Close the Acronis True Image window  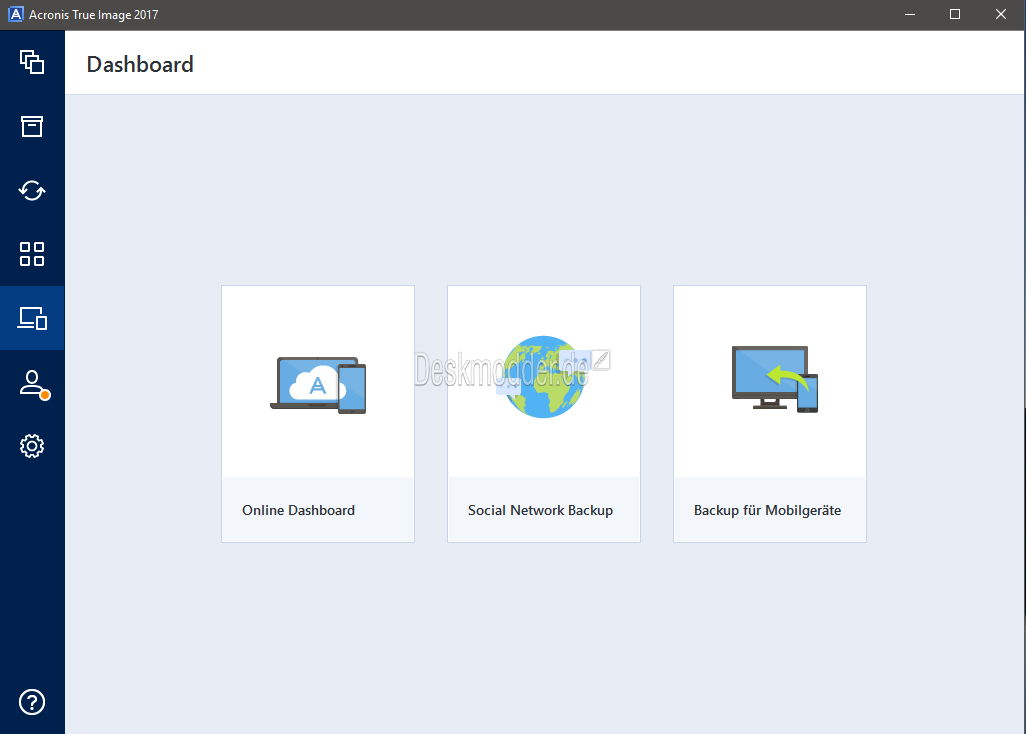1001,14
